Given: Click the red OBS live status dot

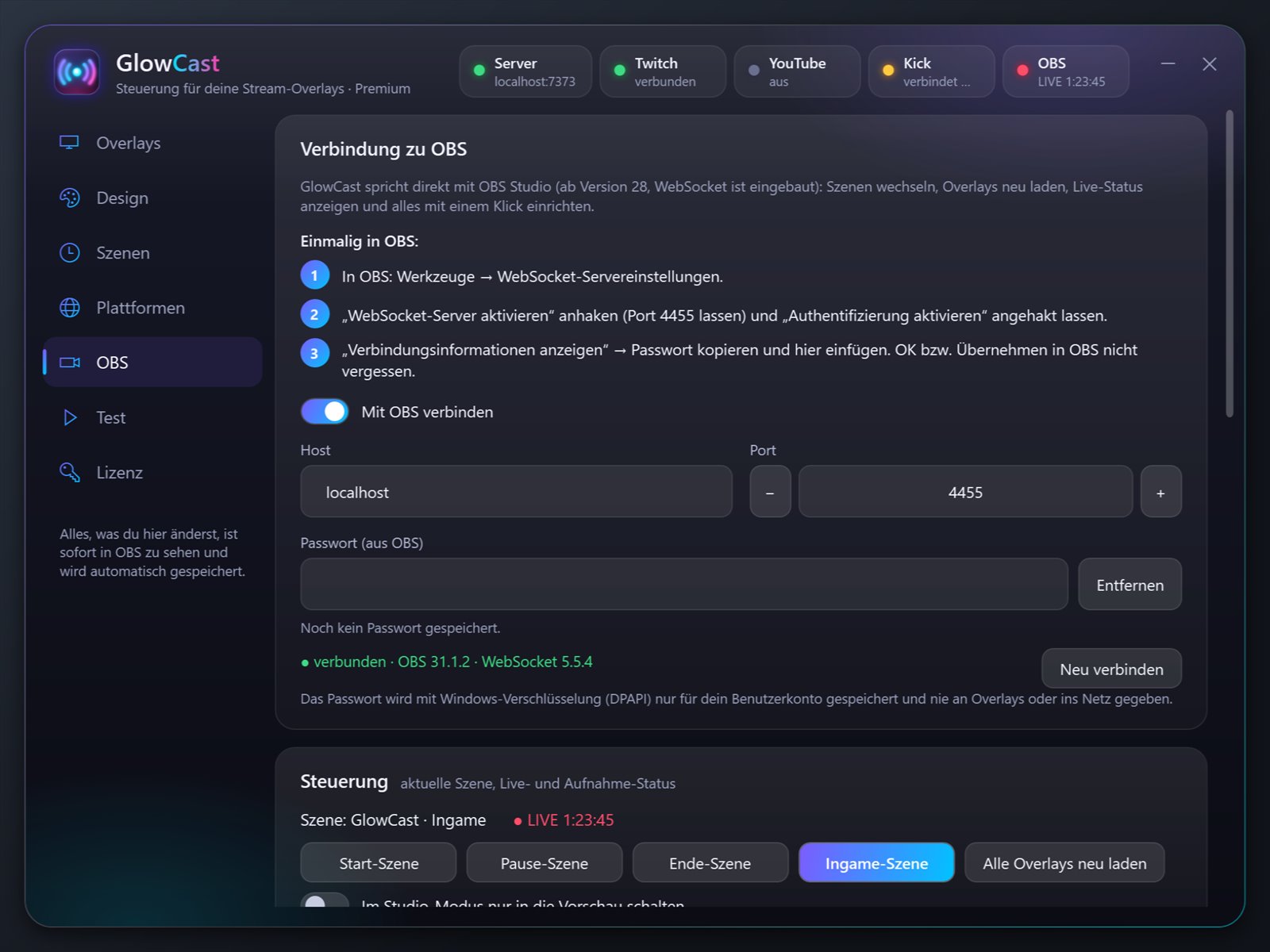Looking at the screenshot, I should click(x=1023, y=71).
